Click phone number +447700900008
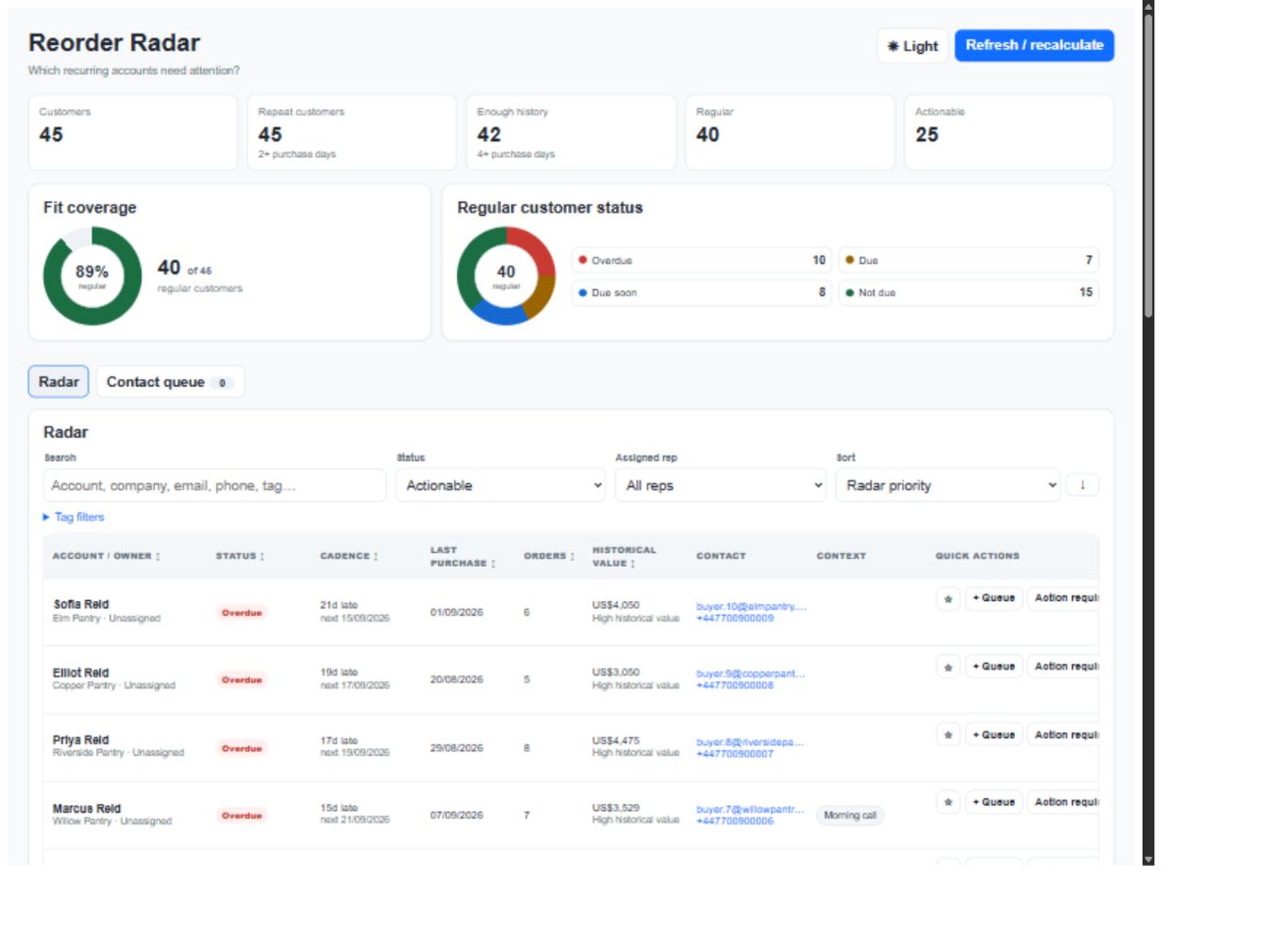 click(735, 685)
